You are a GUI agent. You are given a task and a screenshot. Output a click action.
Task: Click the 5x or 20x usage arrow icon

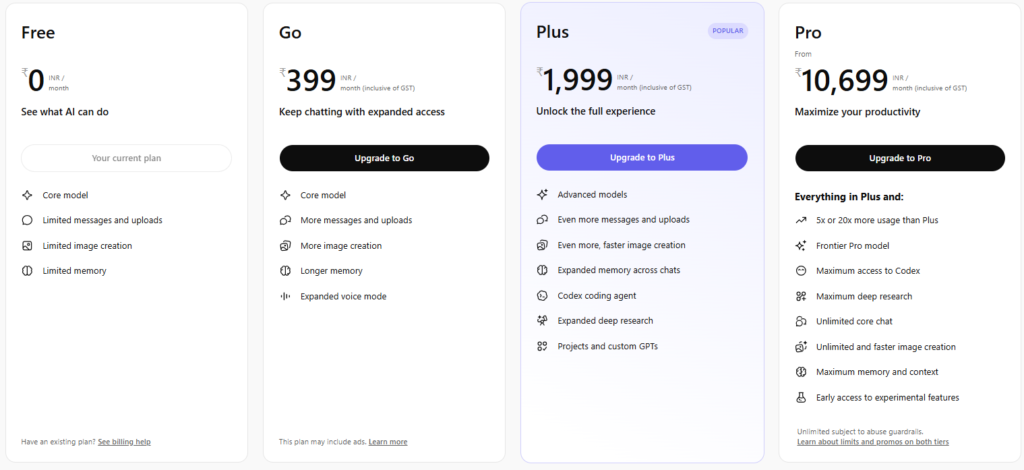coord(801,220)
